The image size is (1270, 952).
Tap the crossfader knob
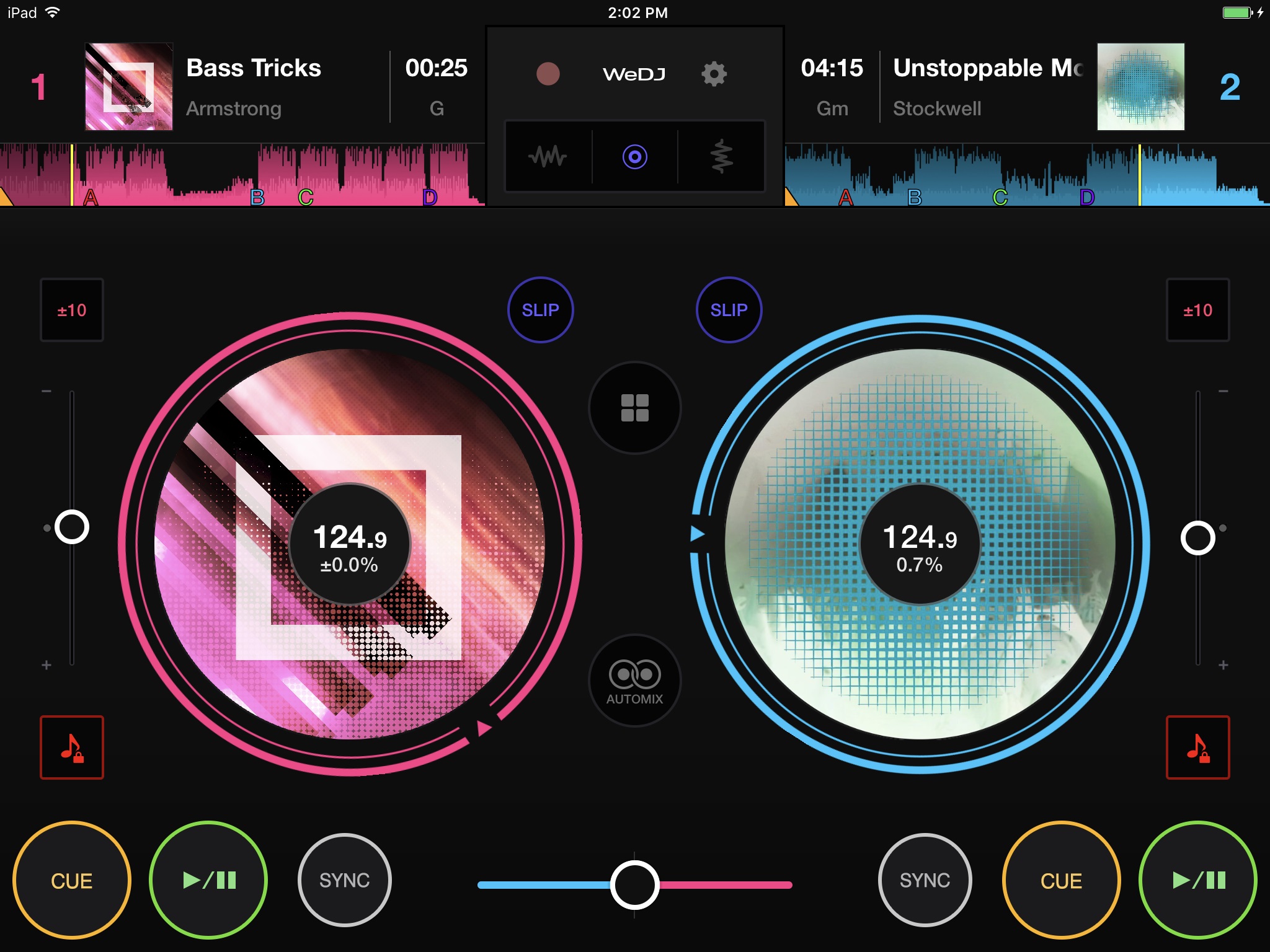click(634, 885)
